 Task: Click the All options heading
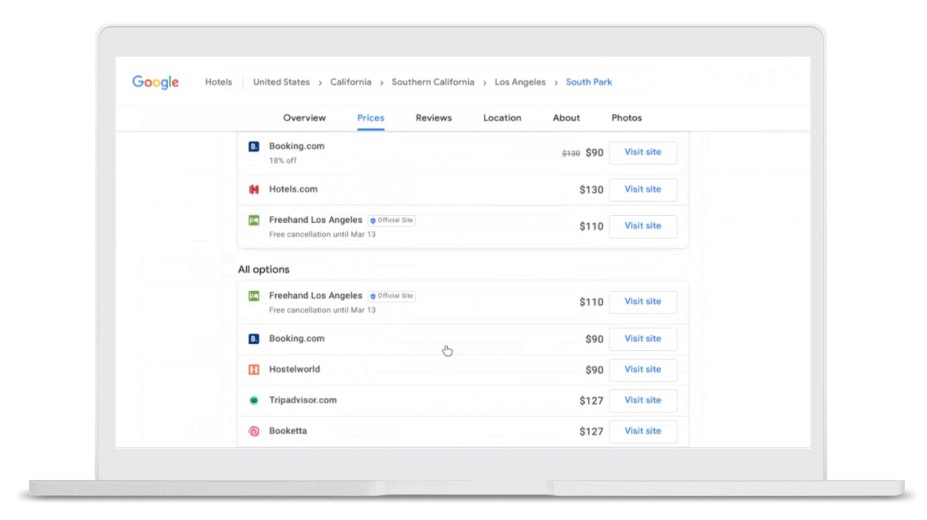pos(264,269)
